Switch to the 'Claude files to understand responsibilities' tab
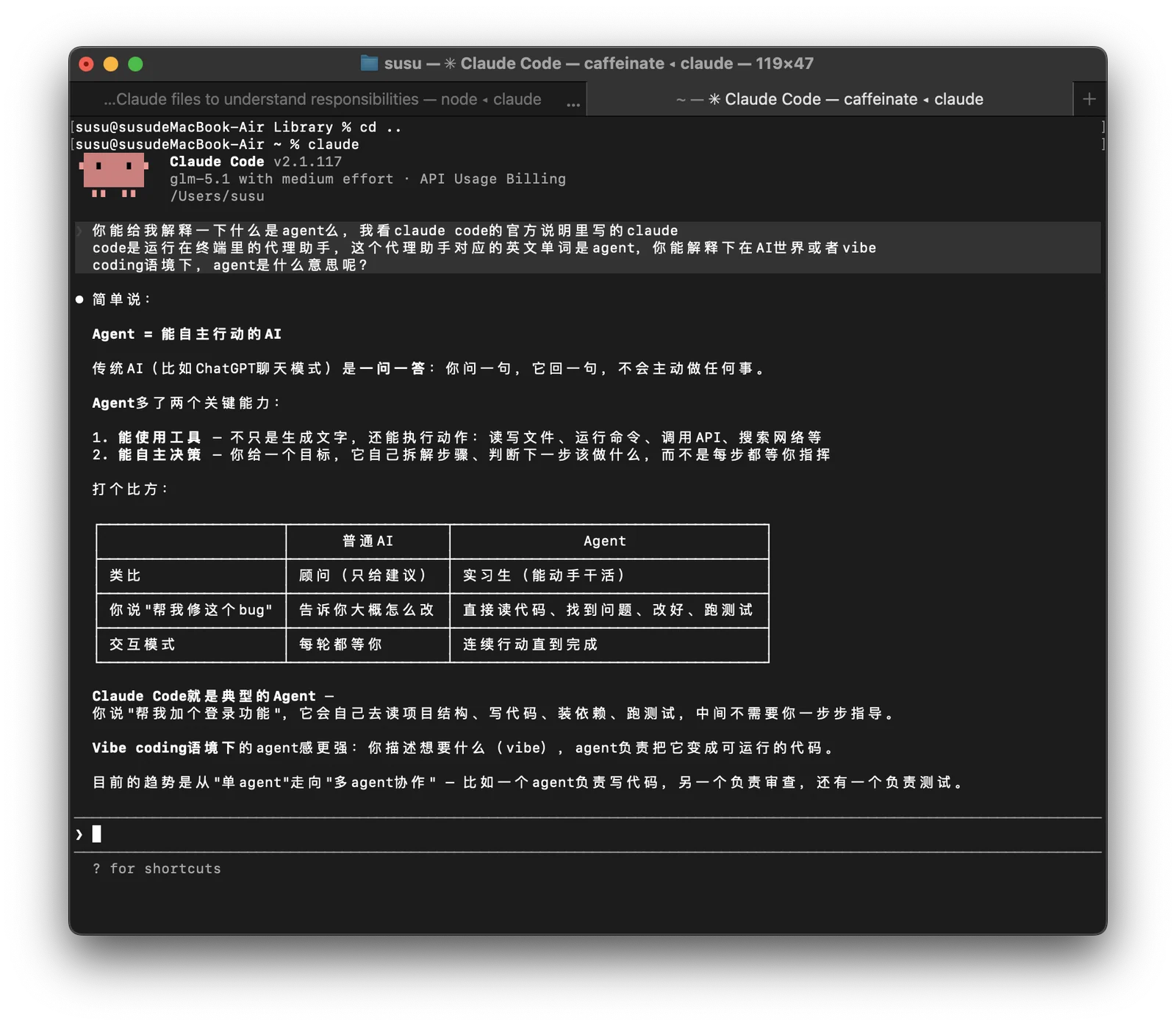The width and height of the screenshot is (1176, 1026). (x=329, y=99)
